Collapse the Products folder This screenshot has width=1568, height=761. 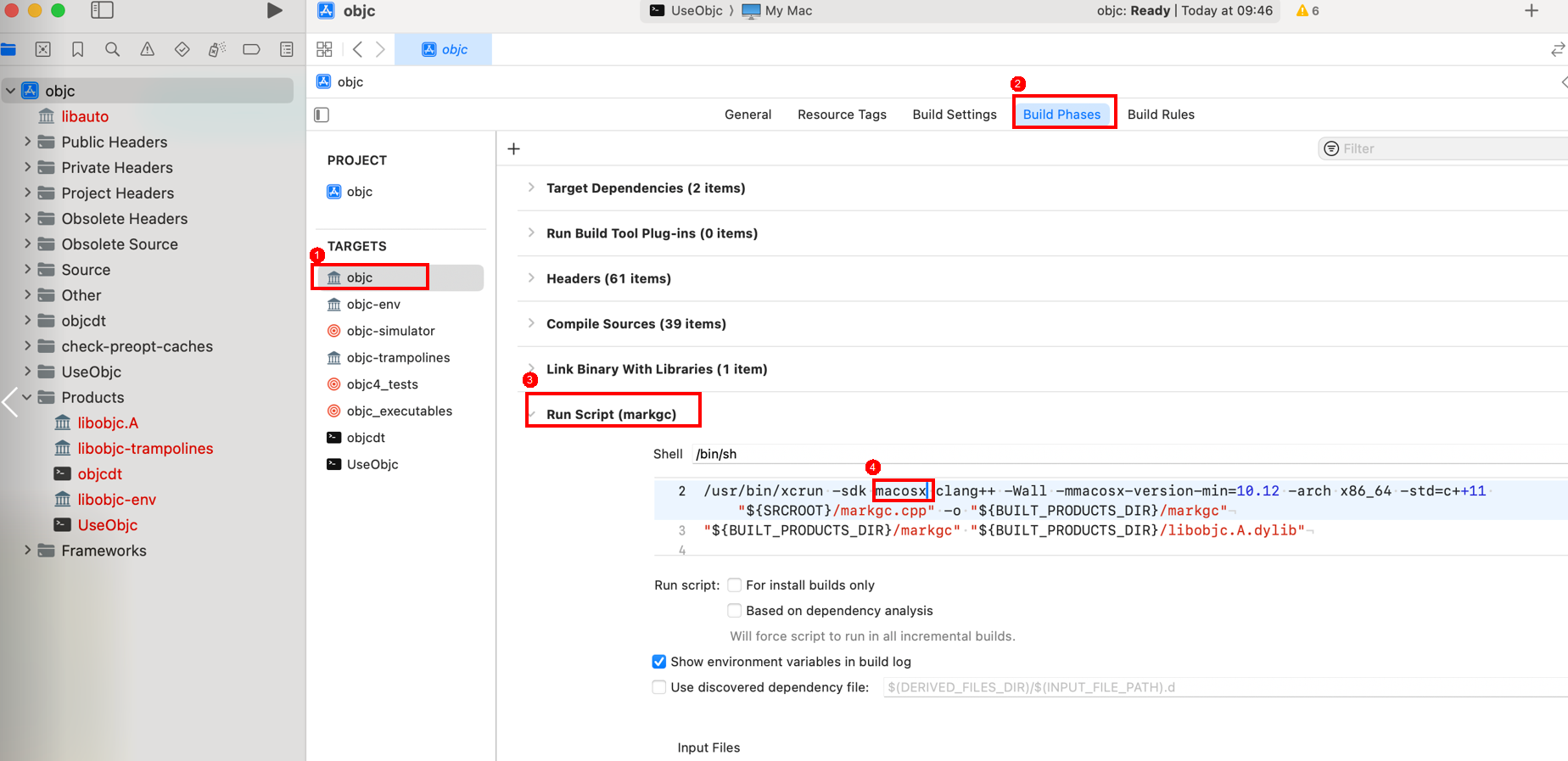point(27,397)
